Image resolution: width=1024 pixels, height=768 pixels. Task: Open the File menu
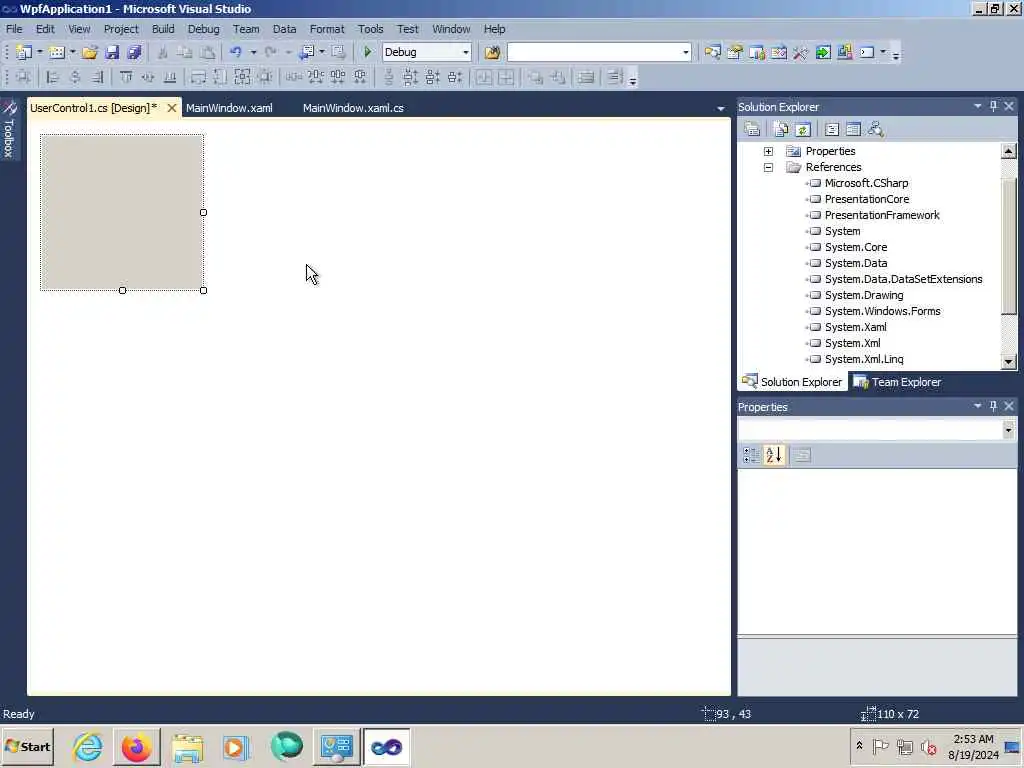click(14, 29)
